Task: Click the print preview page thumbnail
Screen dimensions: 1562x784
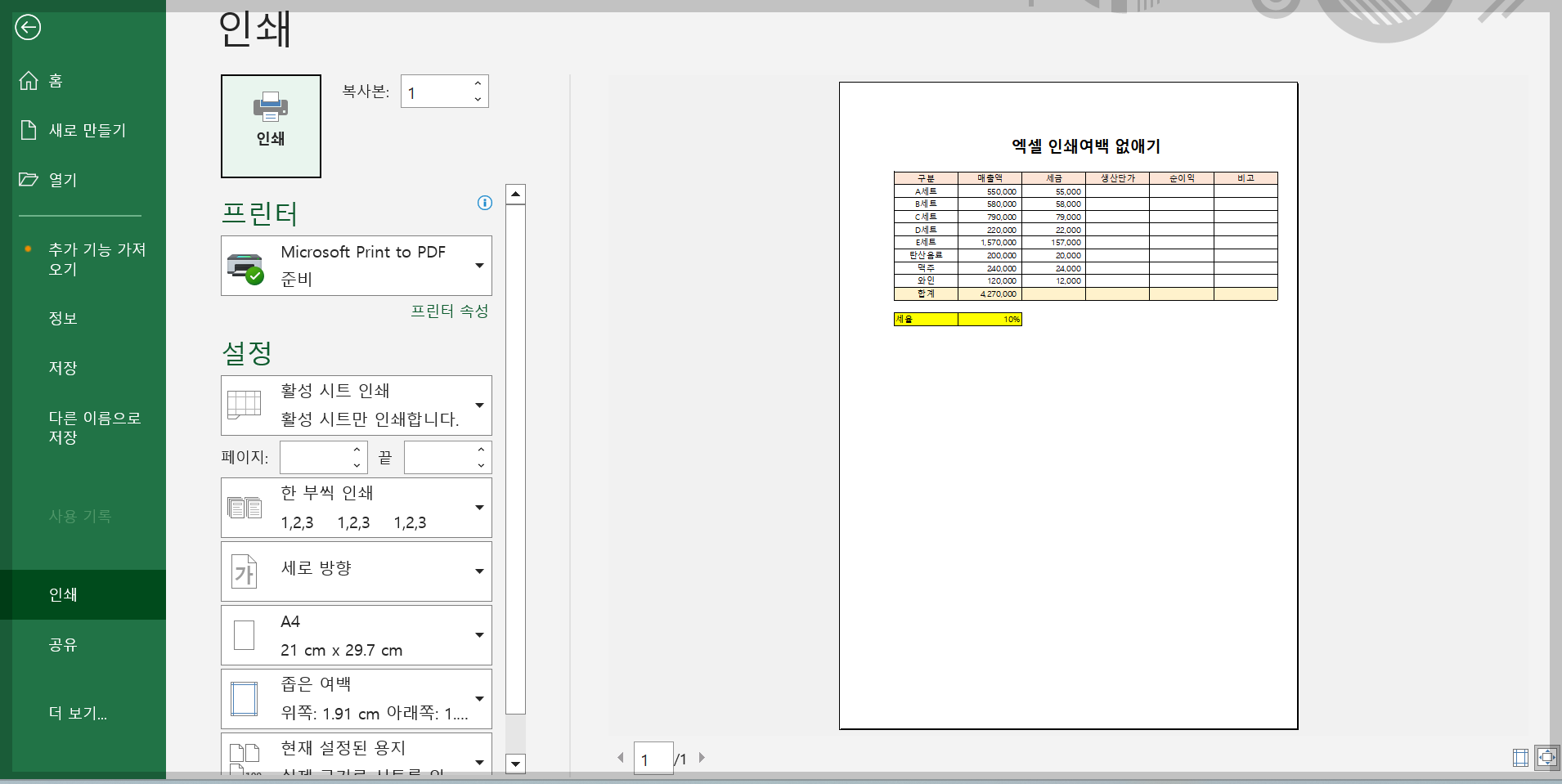Action: click(1068, 405)
